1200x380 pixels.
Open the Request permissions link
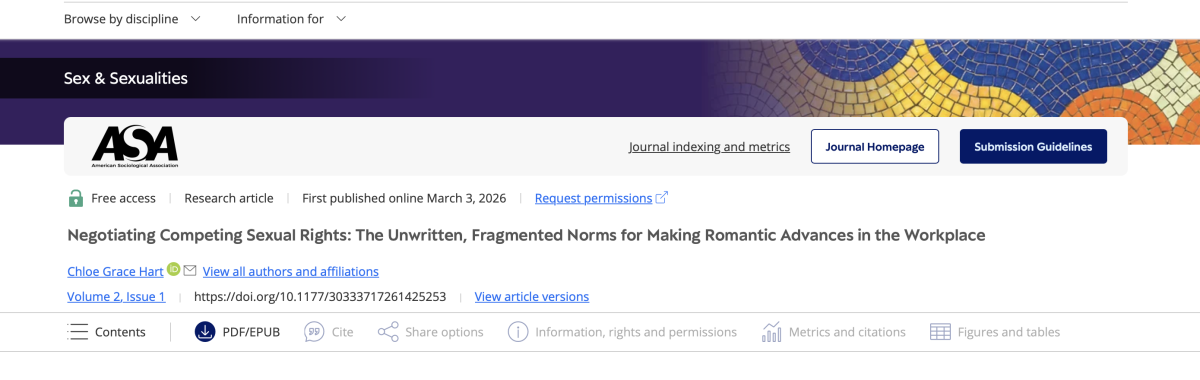tap(593, 198)
